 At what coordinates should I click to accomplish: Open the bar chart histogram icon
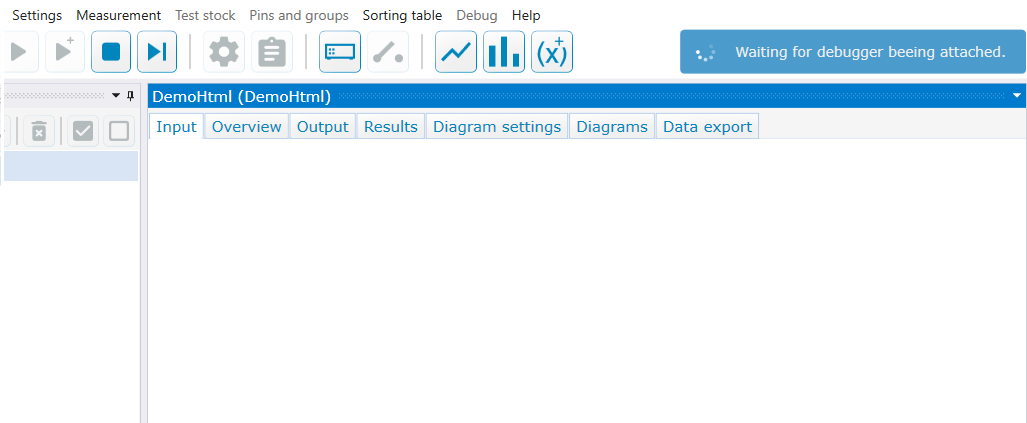504,52
